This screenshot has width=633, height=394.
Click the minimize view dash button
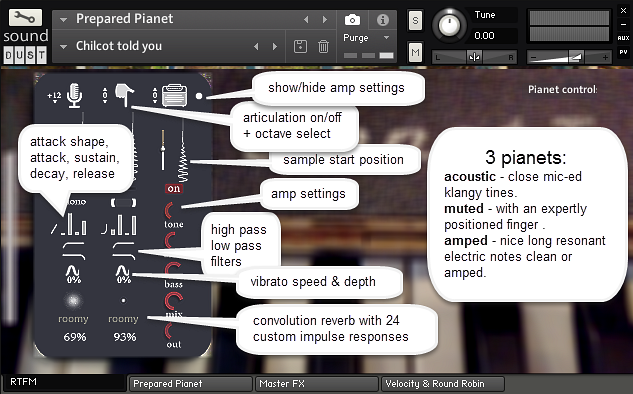coord(623,25)
